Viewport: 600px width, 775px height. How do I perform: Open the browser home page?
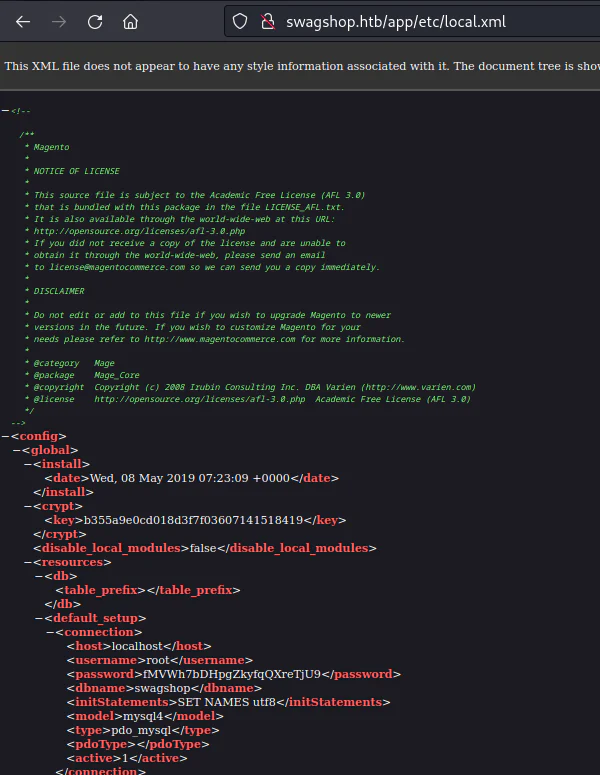[130, 22]
